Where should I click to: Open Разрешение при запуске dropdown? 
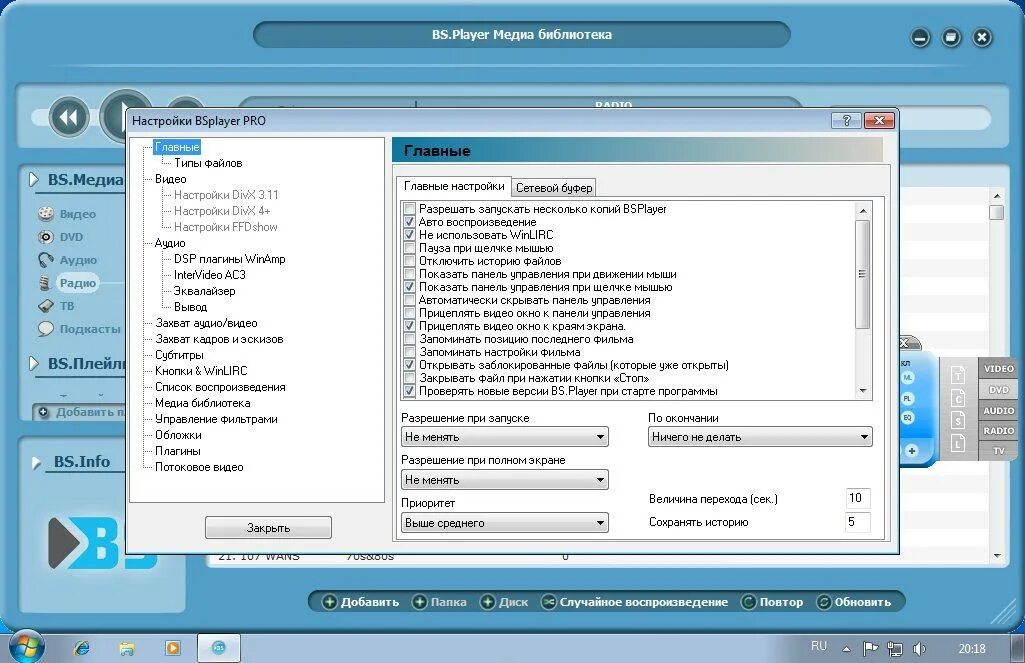click(x=505, y=437)
